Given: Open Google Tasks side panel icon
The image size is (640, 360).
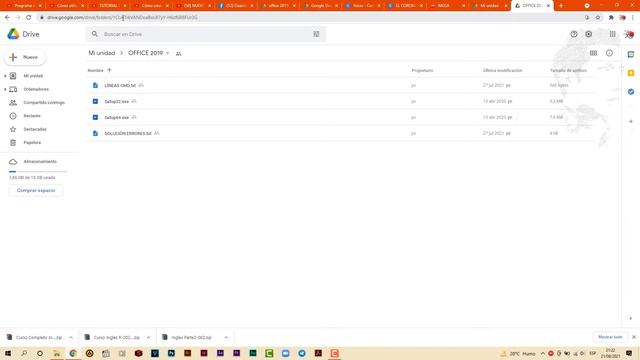Looking at the screenshot, I should (x=631, y=92).
